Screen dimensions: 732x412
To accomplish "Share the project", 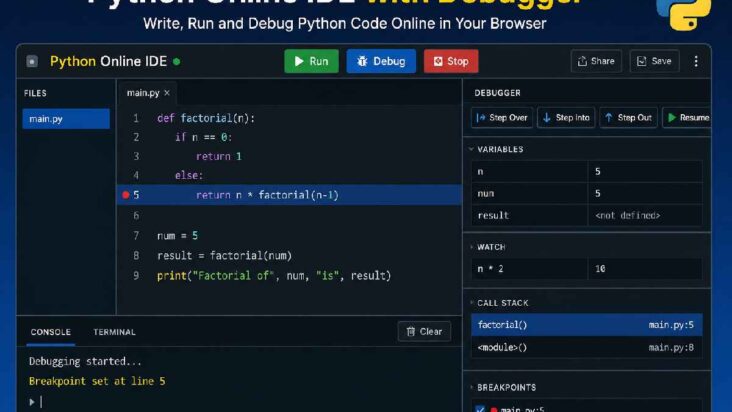I will [x=596, y=61].
